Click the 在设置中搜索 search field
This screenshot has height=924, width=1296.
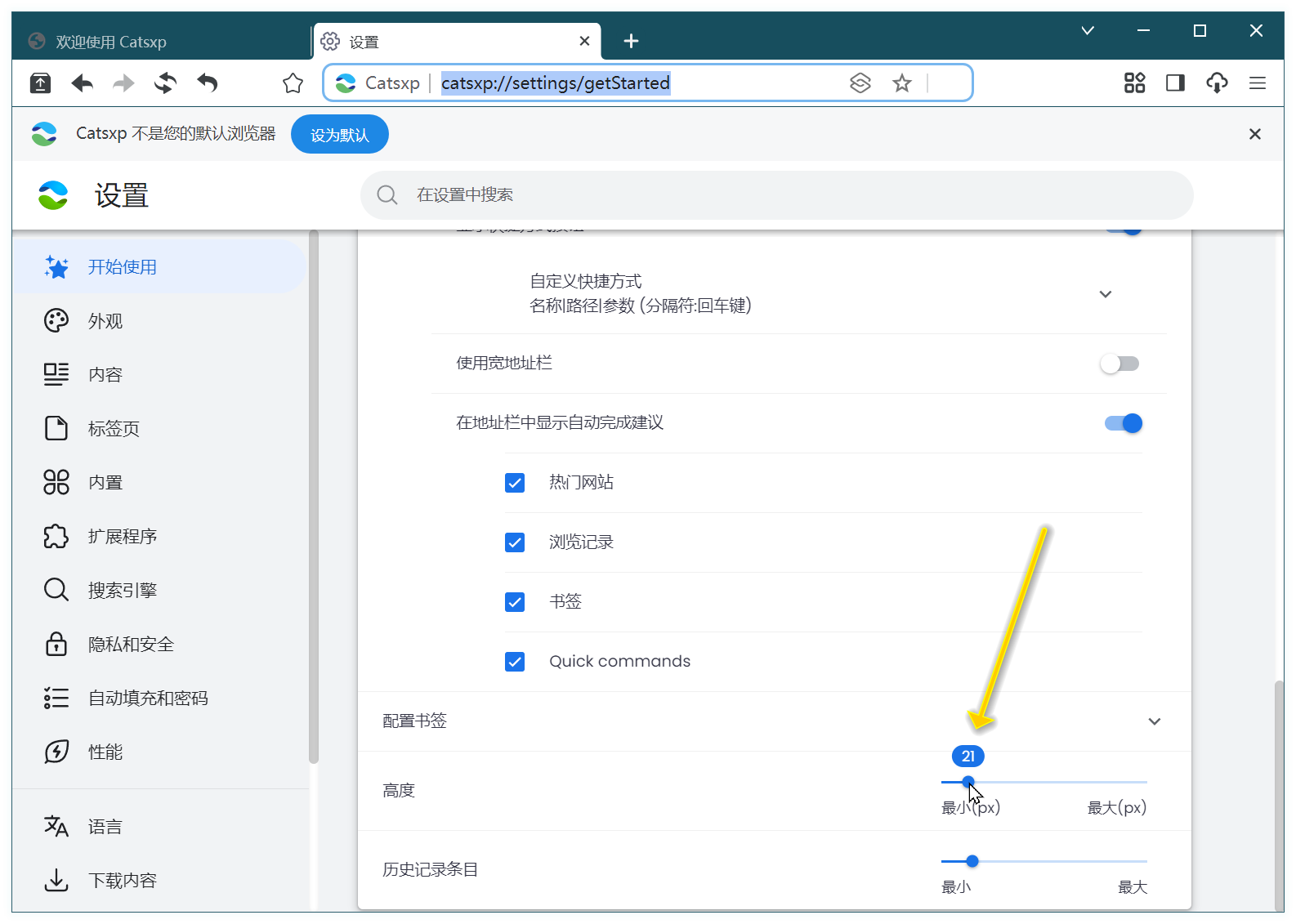pyautogui.click(x=777, y=195)
